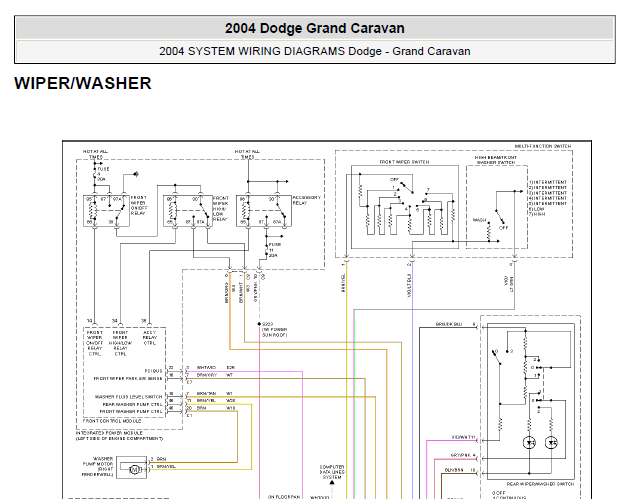Click the front wiper on/off relay box

tap(107, 211)
